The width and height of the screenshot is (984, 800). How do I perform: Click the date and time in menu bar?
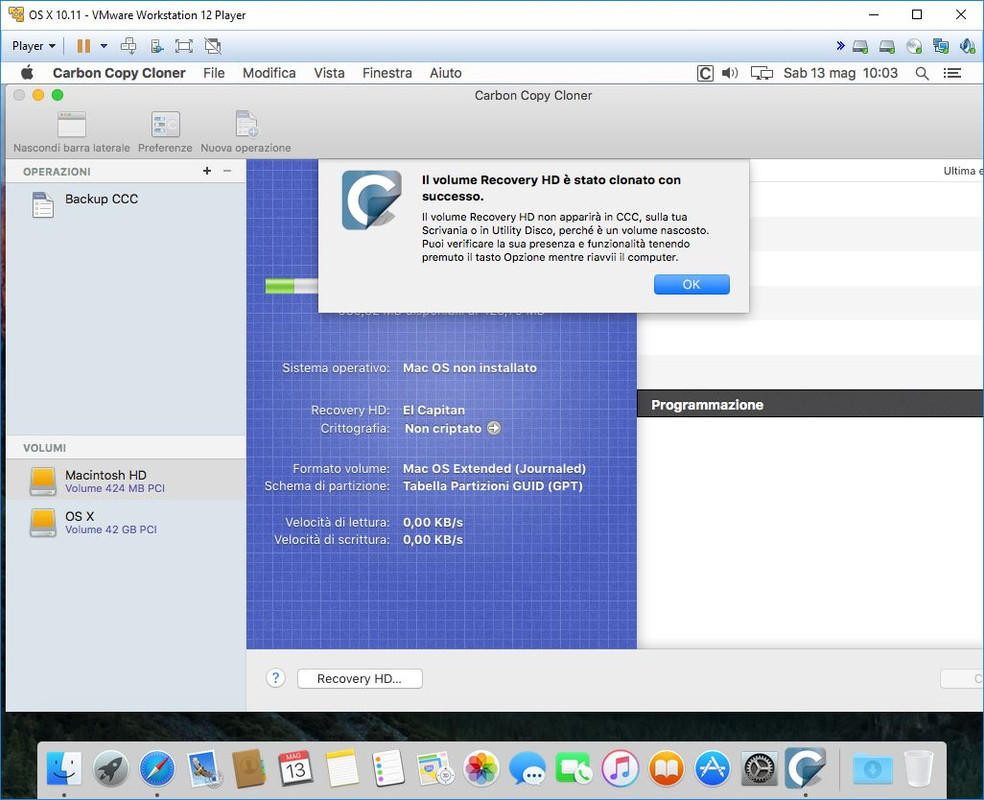(840, 73)
